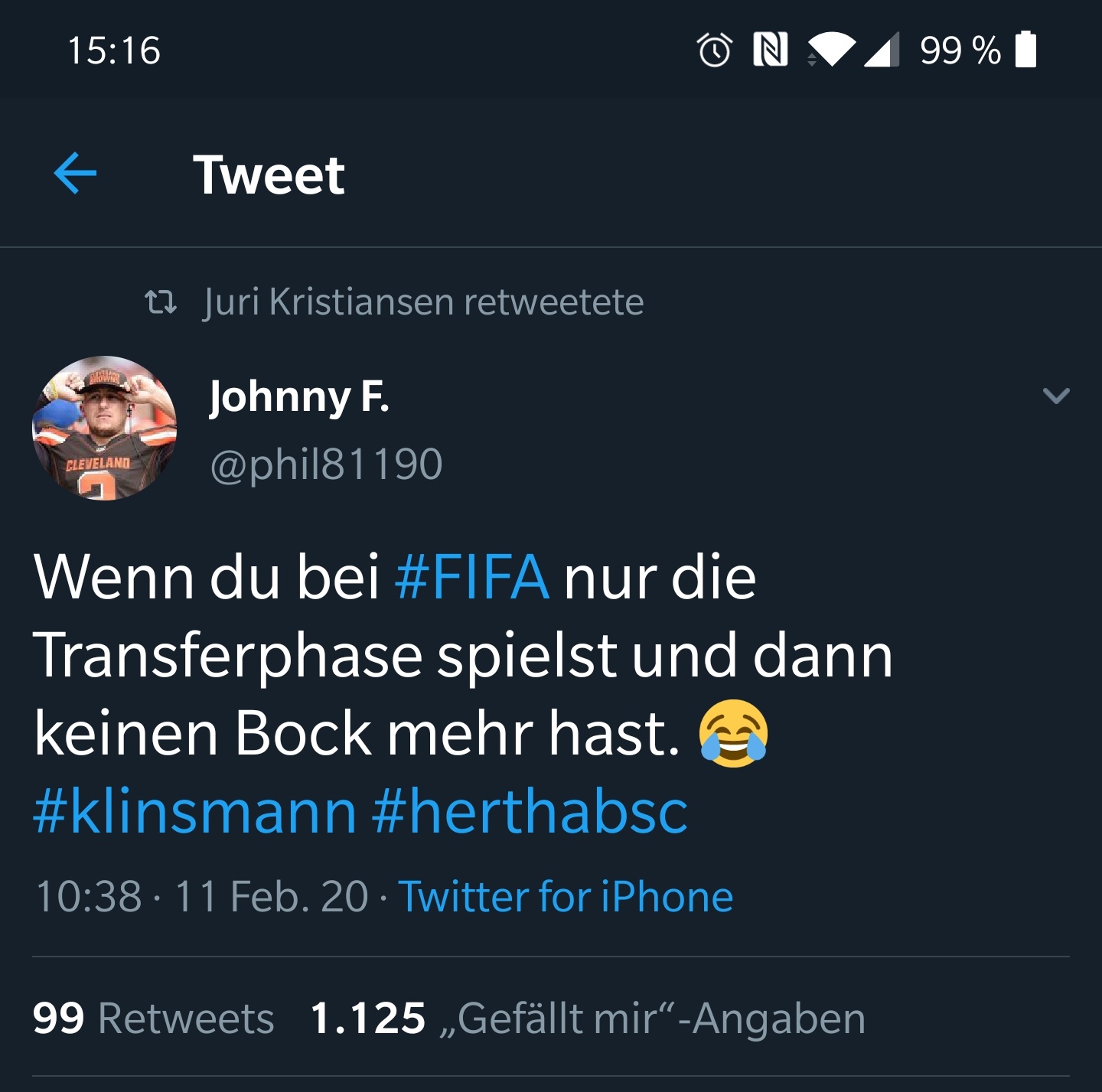View the 99 Retweets list
The height and width of the screenshot is (1092, 1102).
tap(153, 1018)
